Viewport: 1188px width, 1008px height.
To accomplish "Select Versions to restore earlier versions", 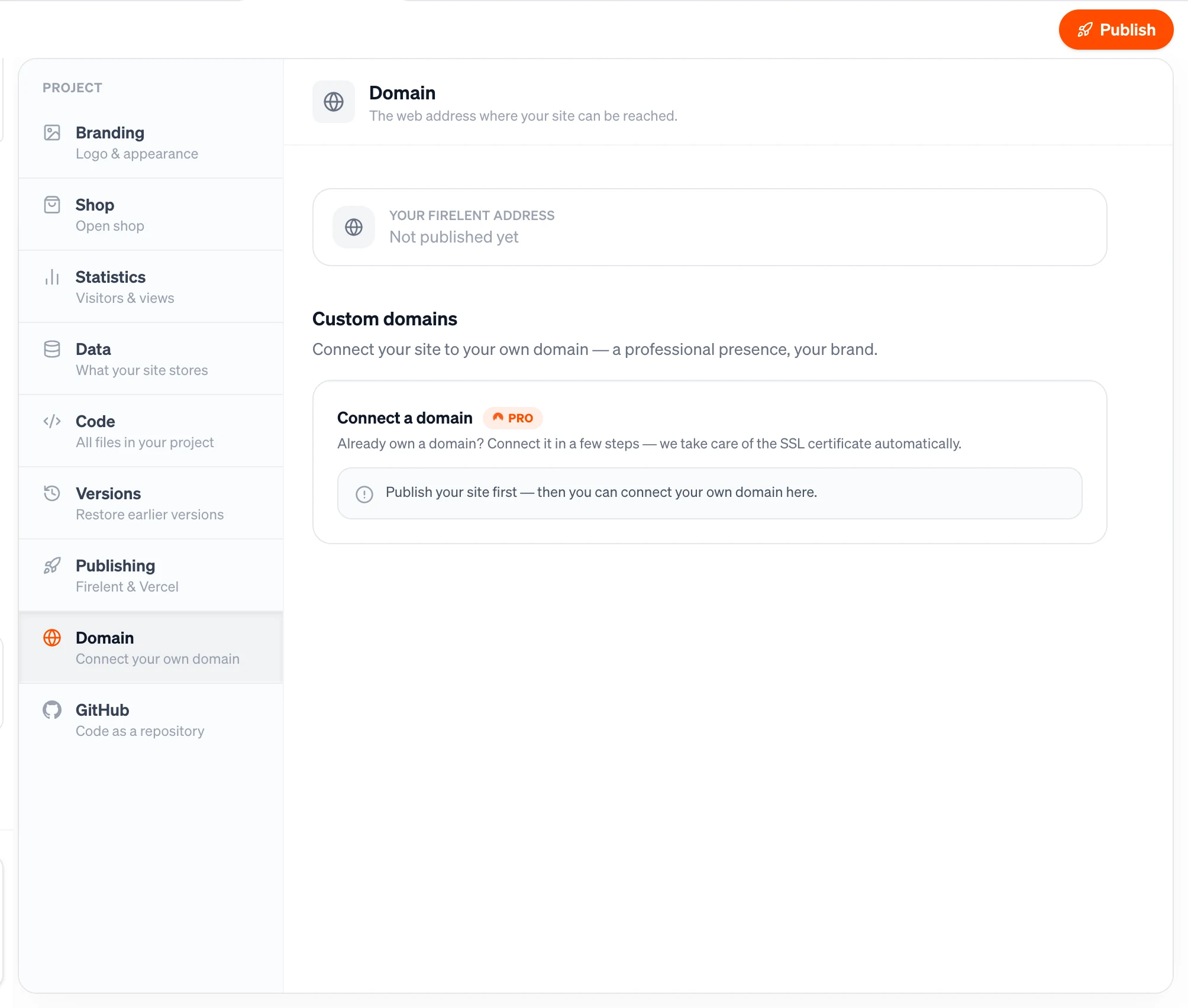I will [151, 503].
